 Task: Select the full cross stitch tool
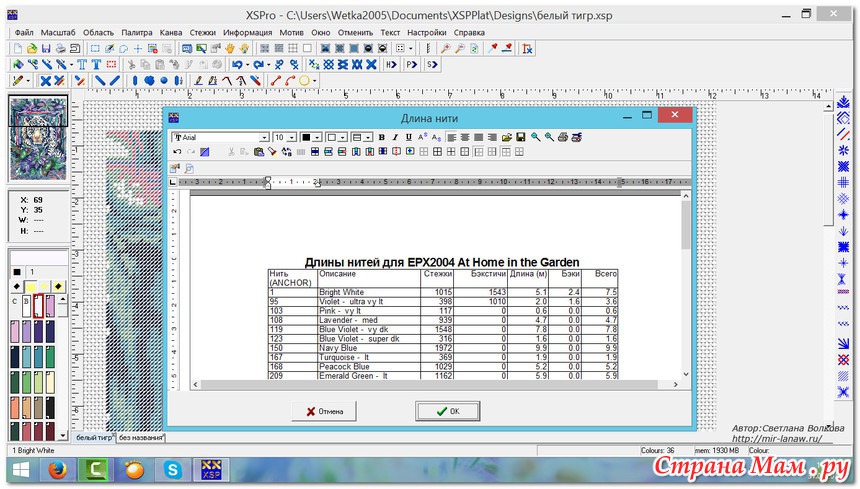pos(44,80)
